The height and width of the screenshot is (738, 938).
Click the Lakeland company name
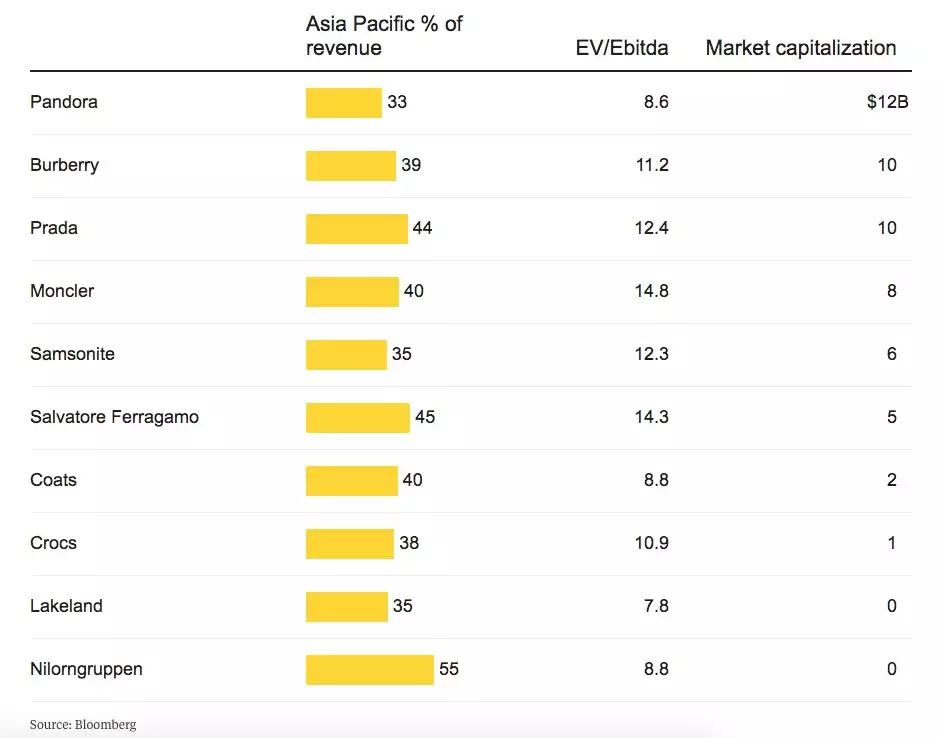(x=66, y=606)
